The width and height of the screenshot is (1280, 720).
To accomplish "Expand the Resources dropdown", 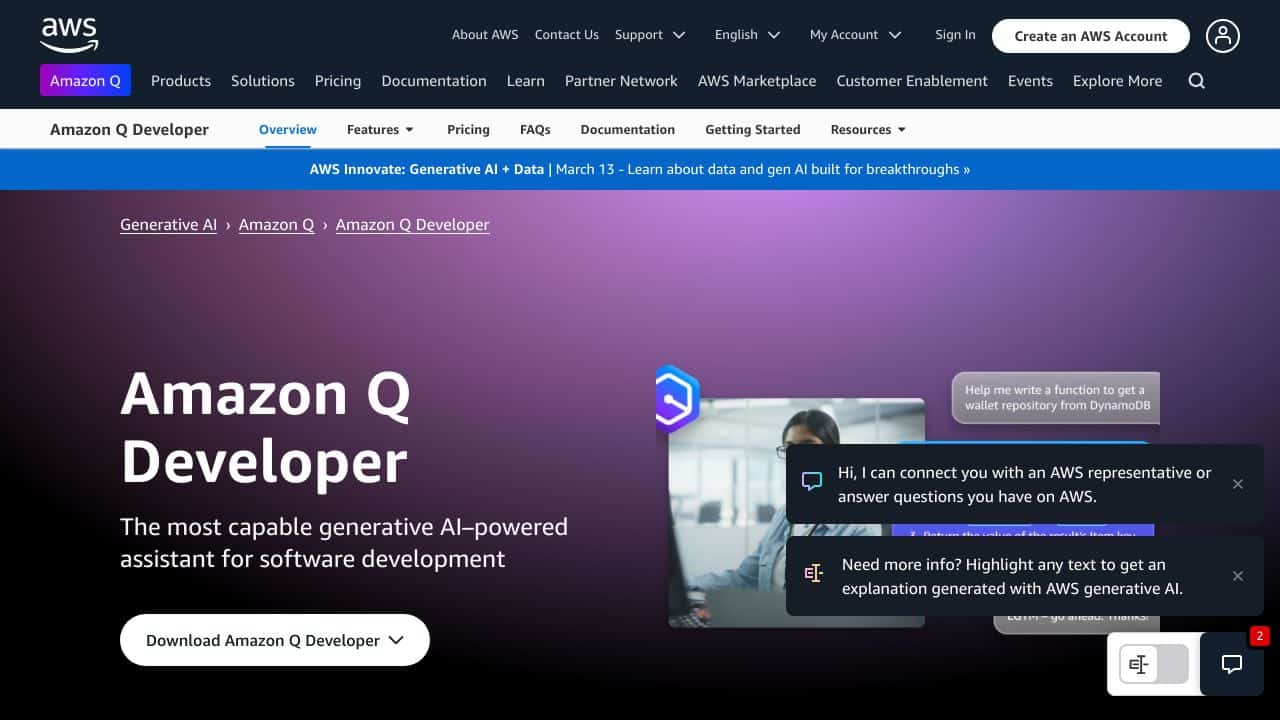I will pyautogui.click(x=868, y=130).
